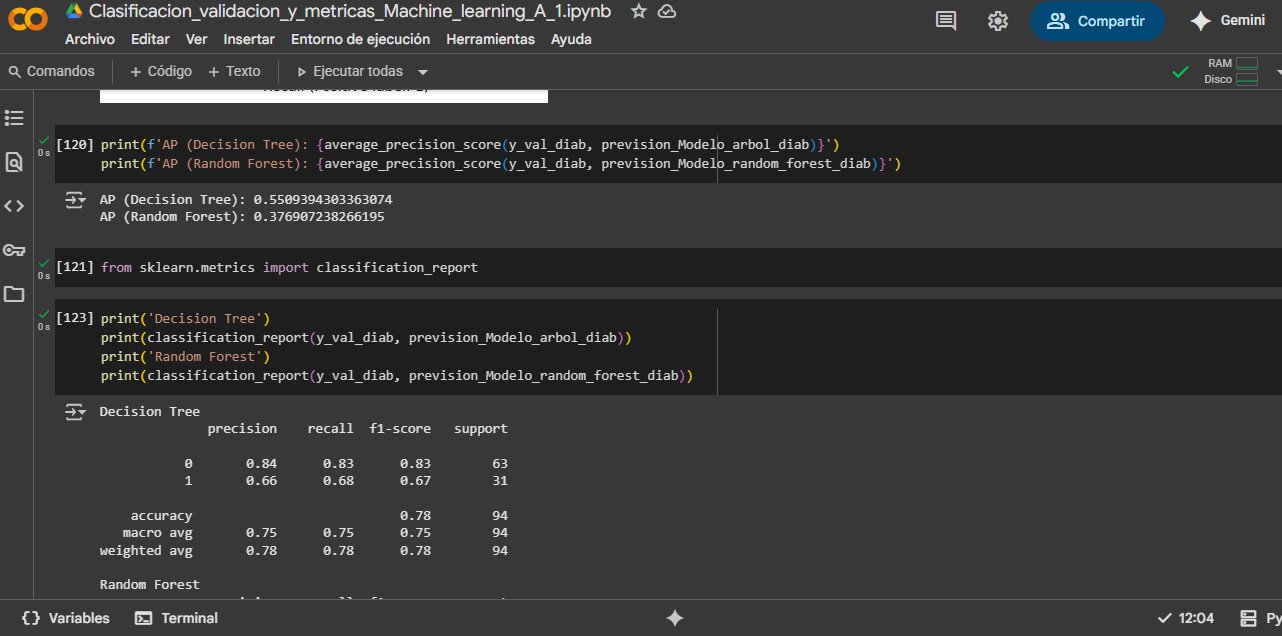The image size is (1282, 636).
Task: Click the 'macro avg' row label
Action: (157, 533)
